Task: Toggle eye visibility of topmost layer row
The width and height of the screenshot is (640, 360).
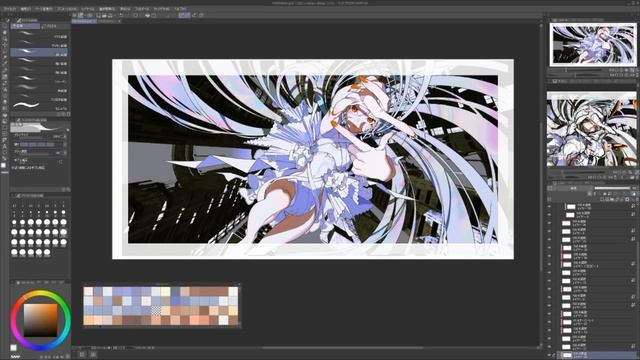Action: pyautogui.click(x=550, y=207)
